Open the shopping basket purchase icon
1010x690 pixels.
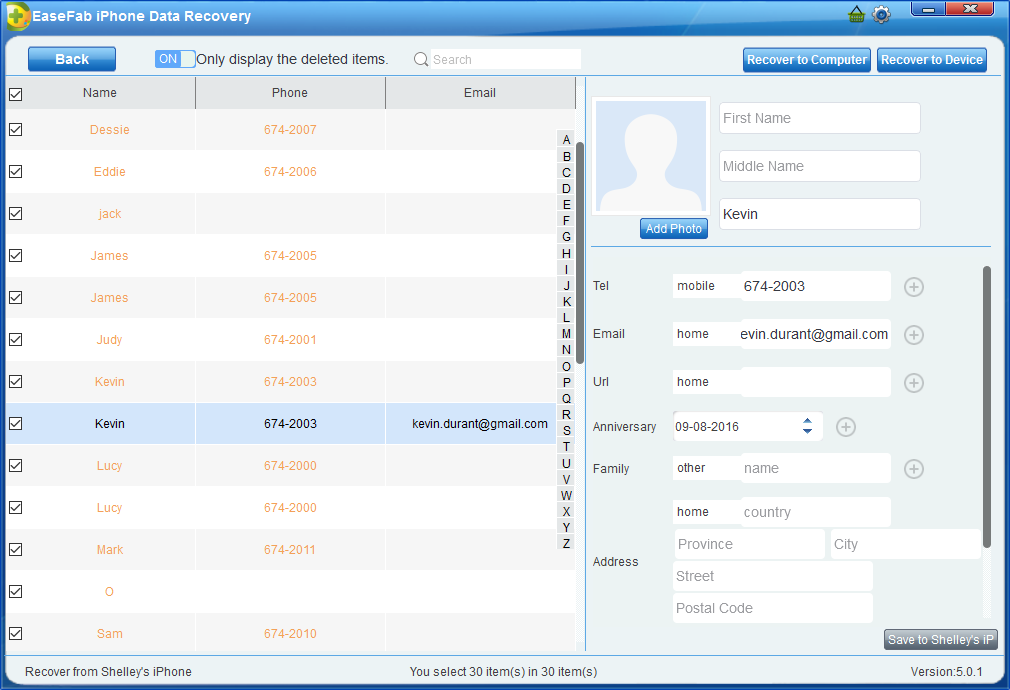[856, 14]
